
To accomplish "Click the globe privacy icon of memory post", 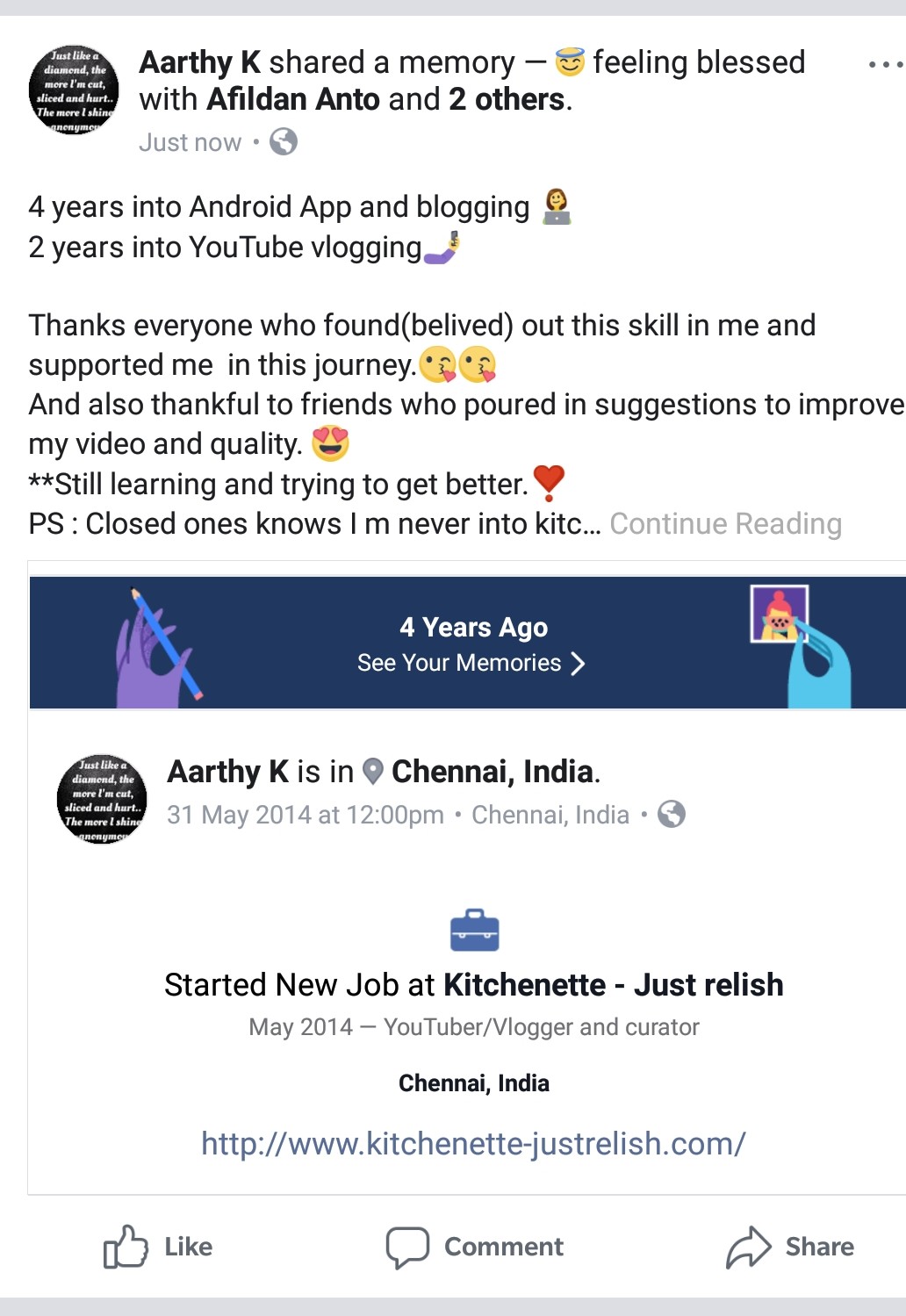I will [672, 814].
